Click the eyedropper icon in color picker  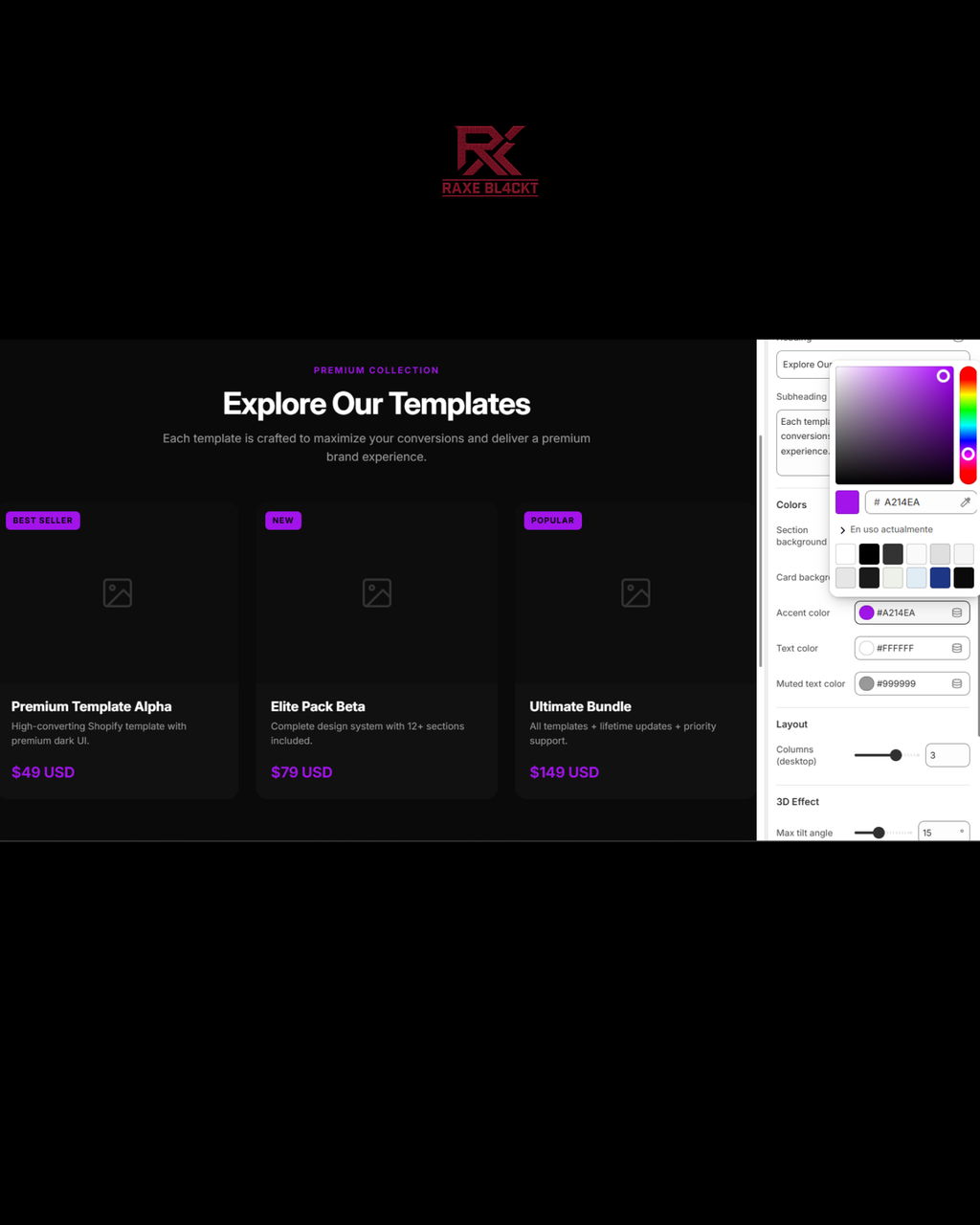(x=965, y=502)
